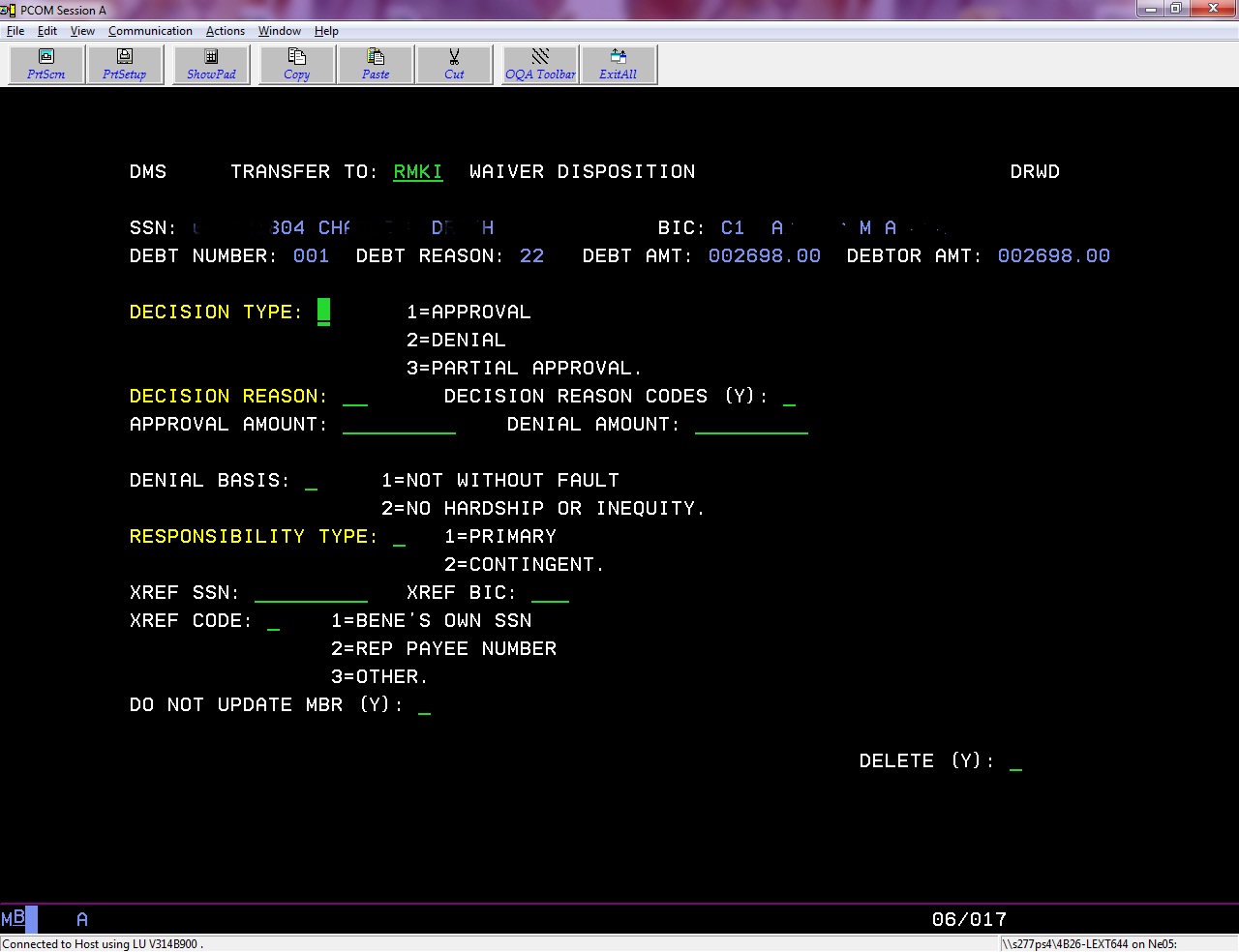1239x952 pixels.
Task: Open the File menu
Action: 15,31
